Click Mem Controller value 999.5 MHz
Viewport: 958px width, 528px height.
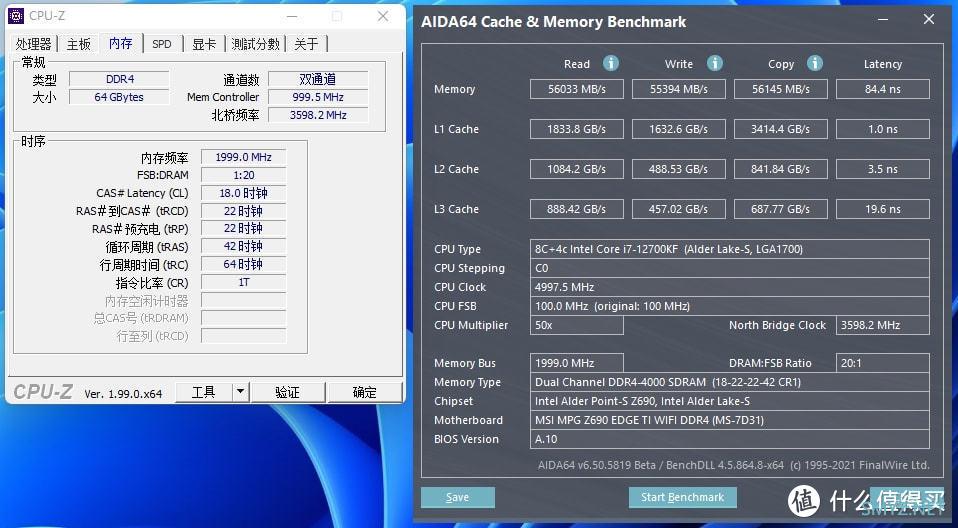(318, 97)
